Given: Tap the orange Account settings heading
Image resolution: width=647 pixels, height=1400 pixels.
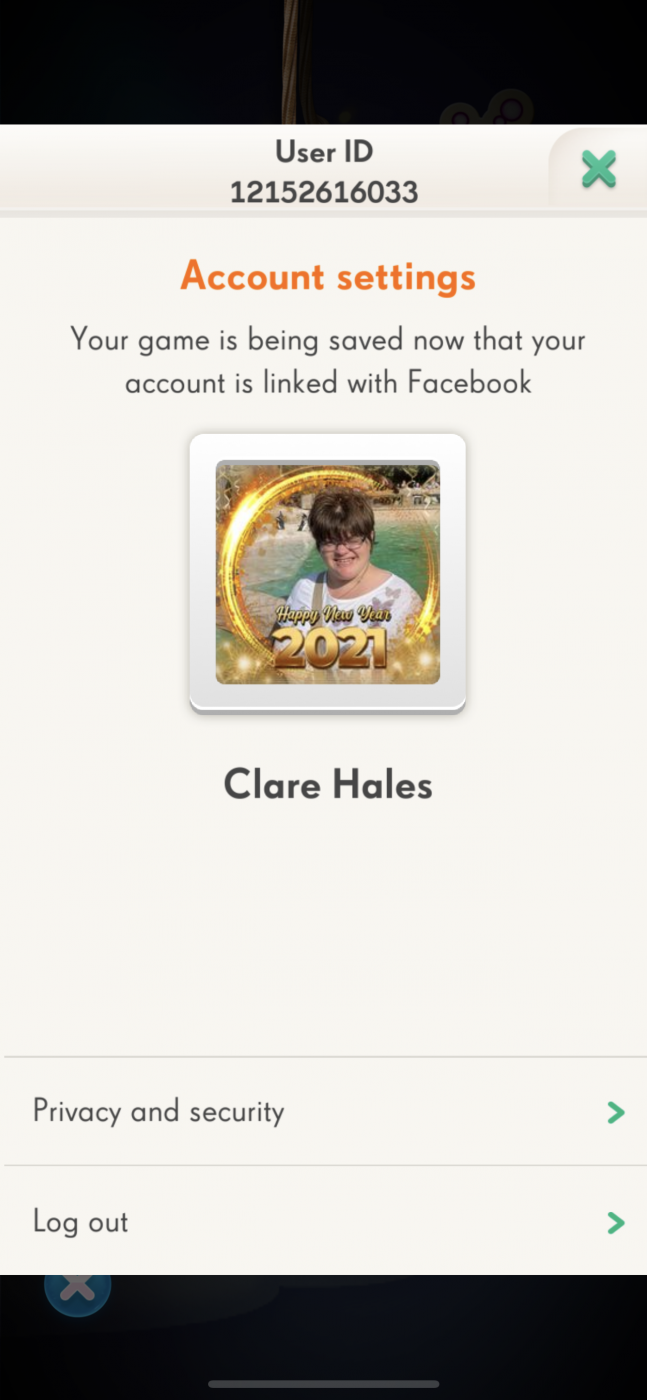Looking at the screenshot, I should coord(328,276).
